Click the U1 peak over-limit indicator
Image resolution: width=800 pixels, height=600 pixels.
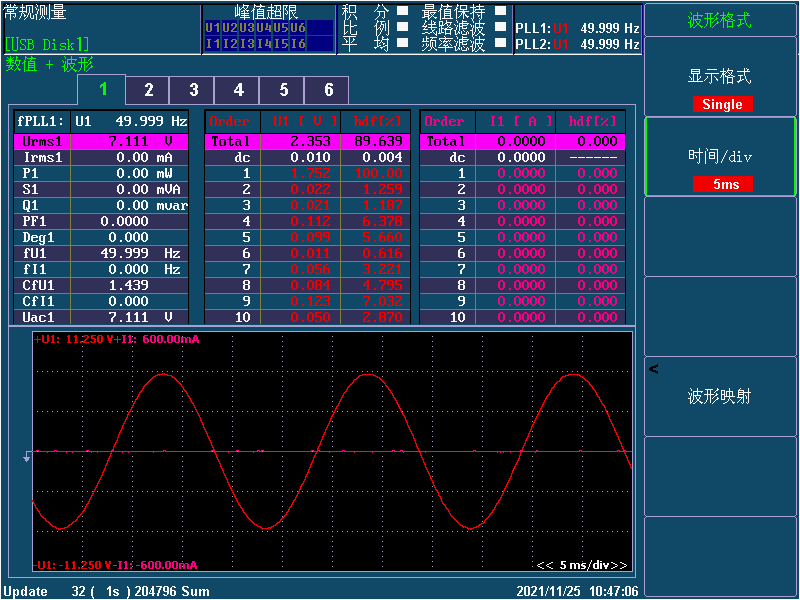(212, 28)
